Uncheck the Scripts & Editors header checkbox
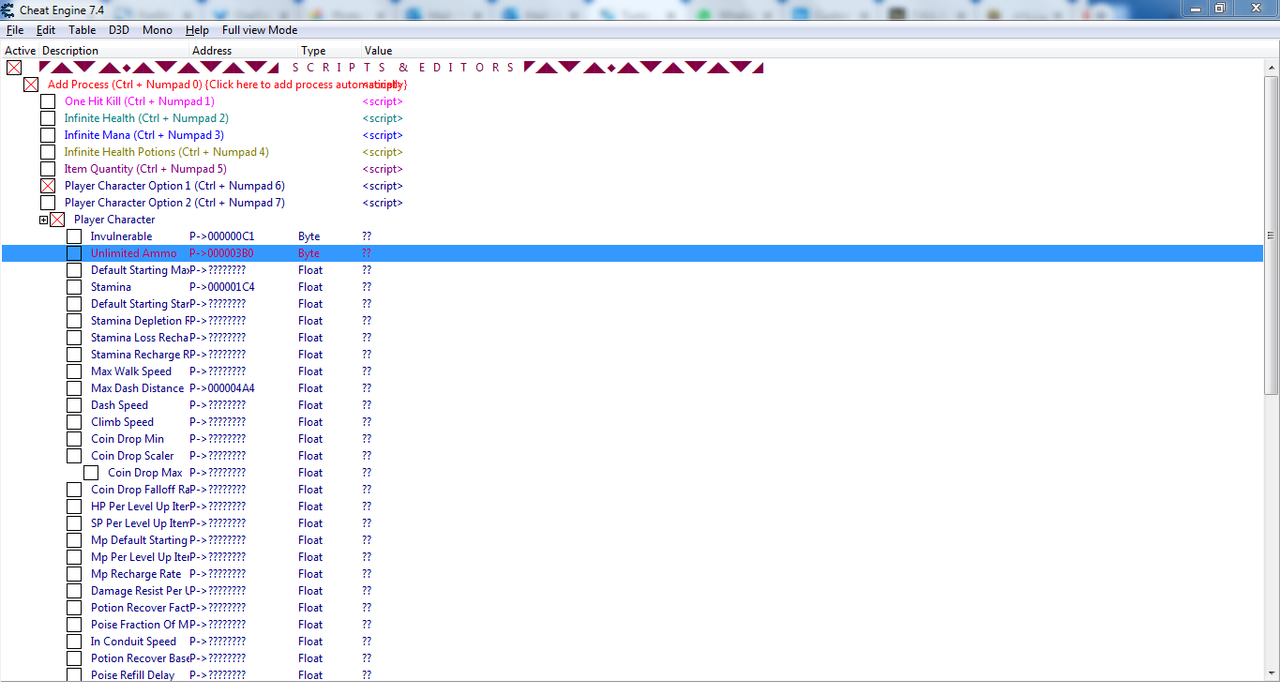The width and height of the screenshot is (1280, 682). (x=14, y=68)
